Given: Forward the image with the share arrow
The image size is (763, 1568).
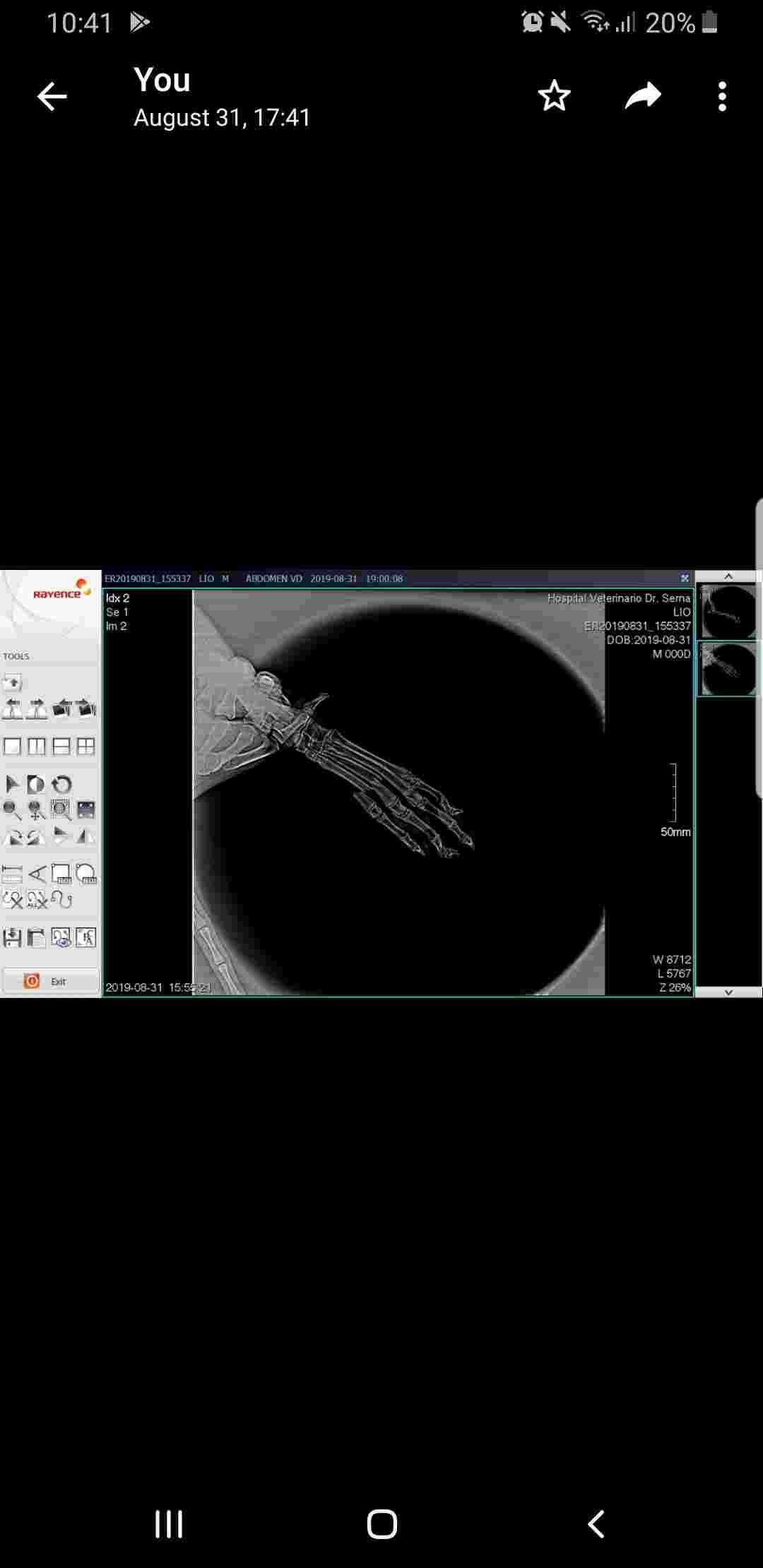Looking at the screenshot, I should pyautogui.click(x=643, y=96).
